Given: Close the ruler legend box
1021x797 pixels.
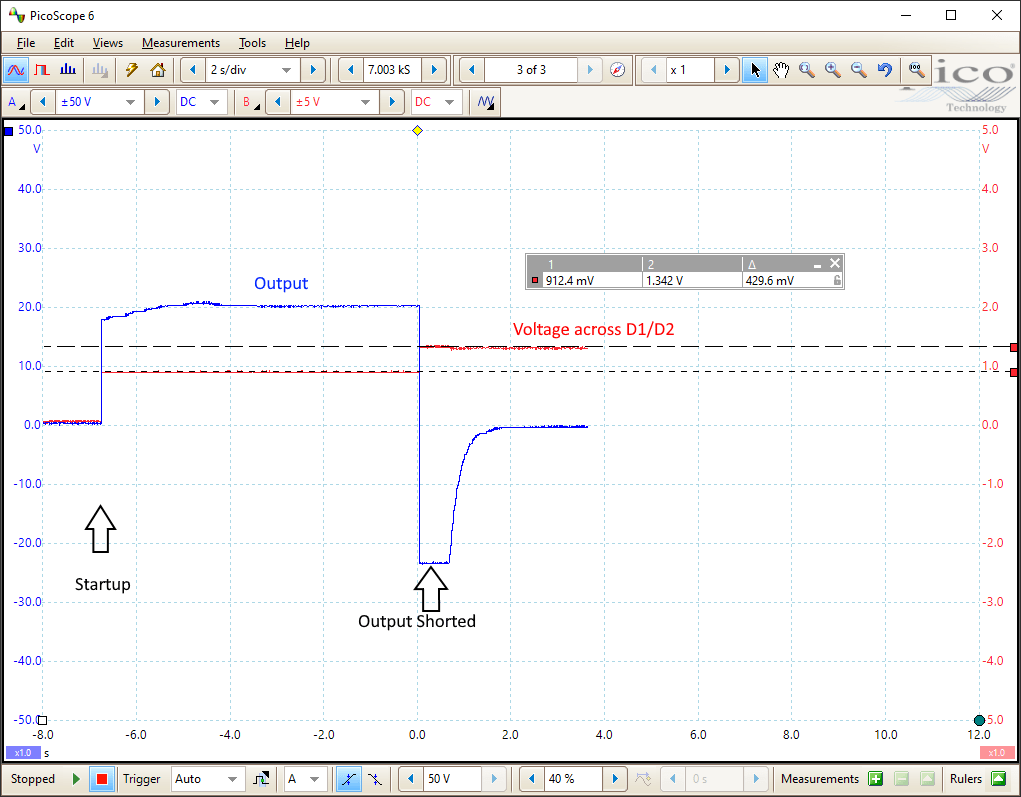Looking at the screenshot, I should [x=835, y=263].
